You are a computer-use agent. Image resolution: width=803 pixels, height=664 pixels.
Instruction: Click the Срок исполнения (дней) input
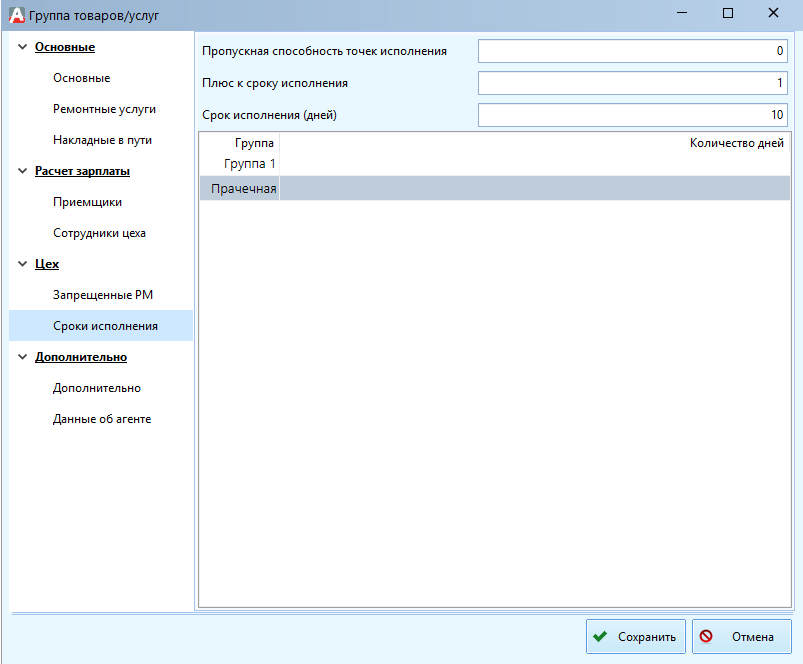pos(633,115)
